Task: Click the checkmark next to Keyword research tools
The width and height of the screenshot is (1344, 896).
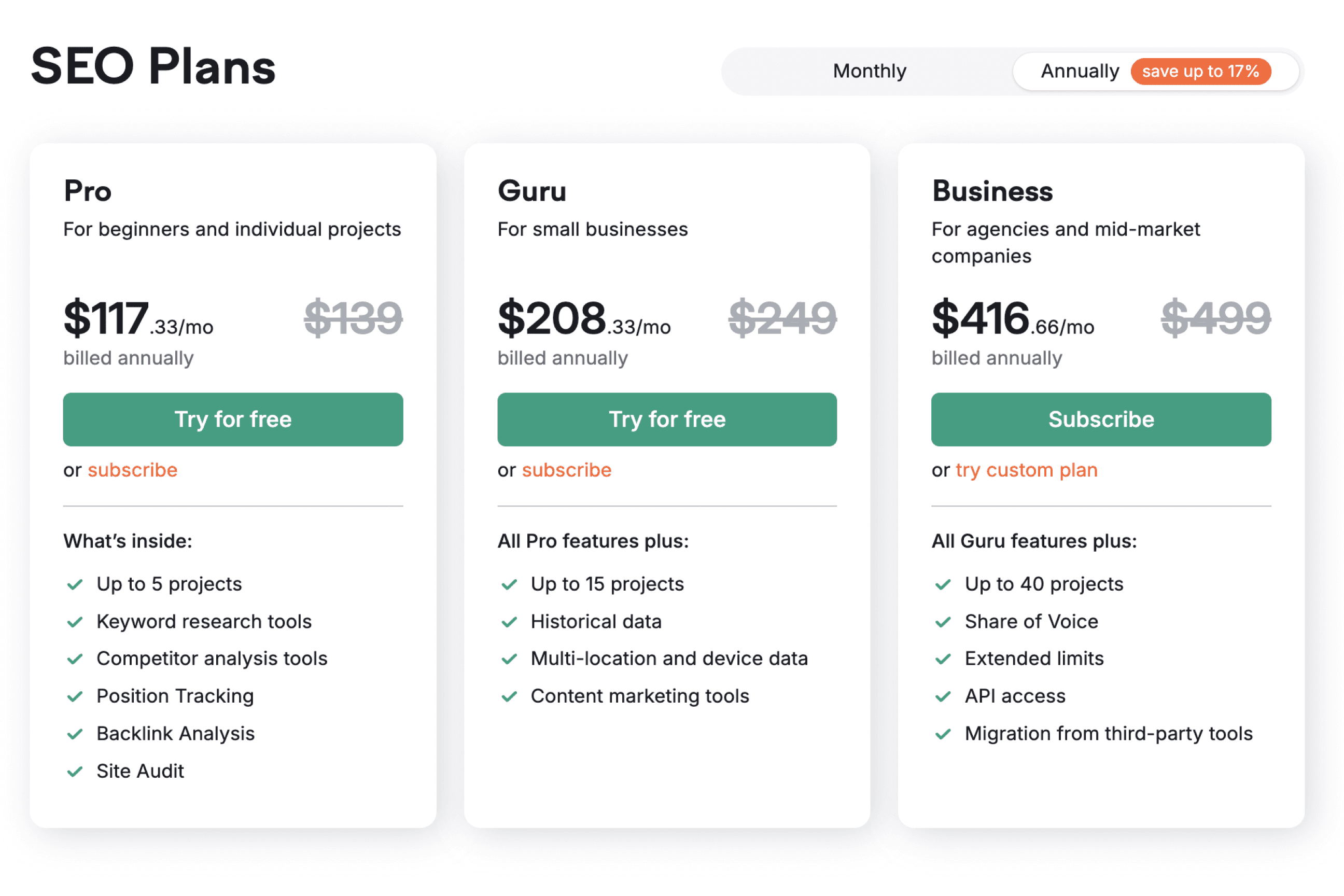Action: (x=75, y=622)
